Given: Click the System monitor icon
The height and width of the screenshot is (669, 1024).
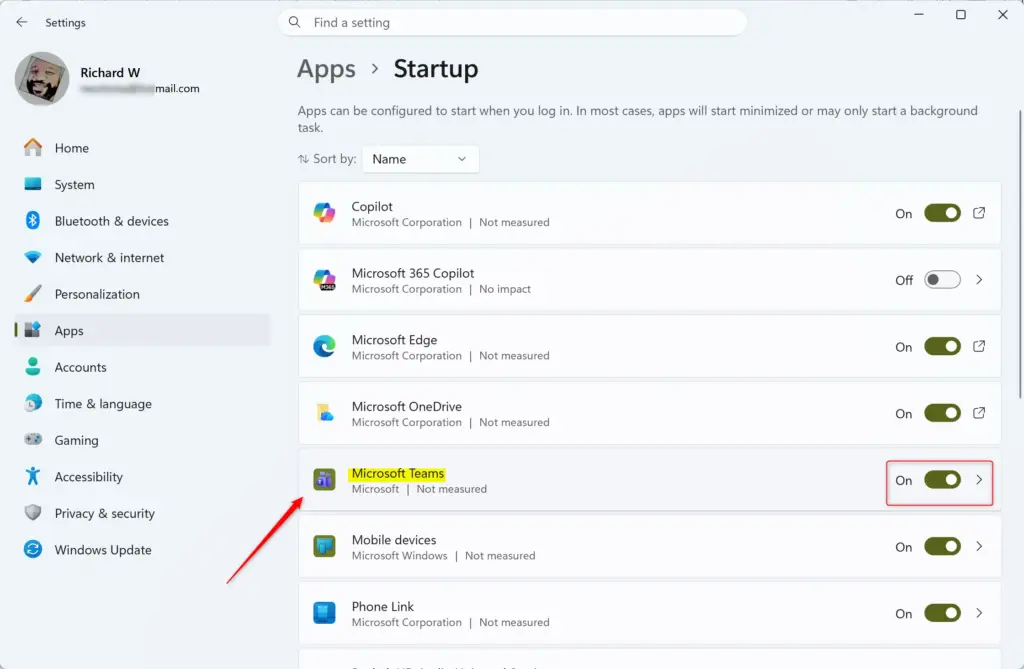Looking at the screenshot, I should coord(33,184).
